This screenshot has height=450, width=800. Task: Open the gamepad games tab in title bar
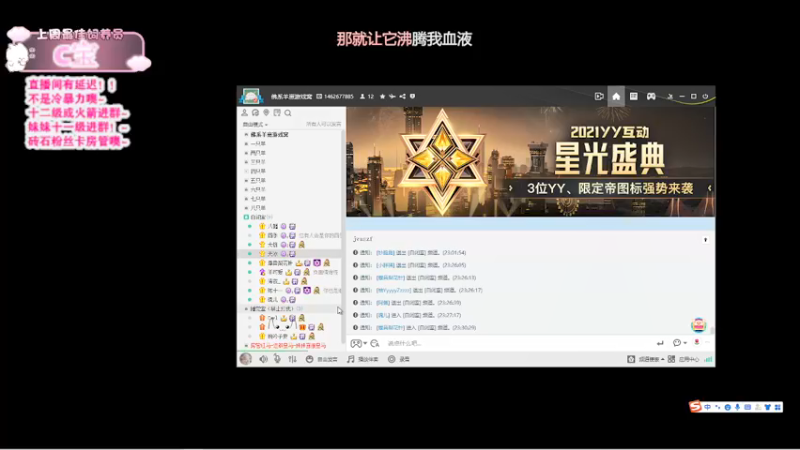tap(651, 96)
